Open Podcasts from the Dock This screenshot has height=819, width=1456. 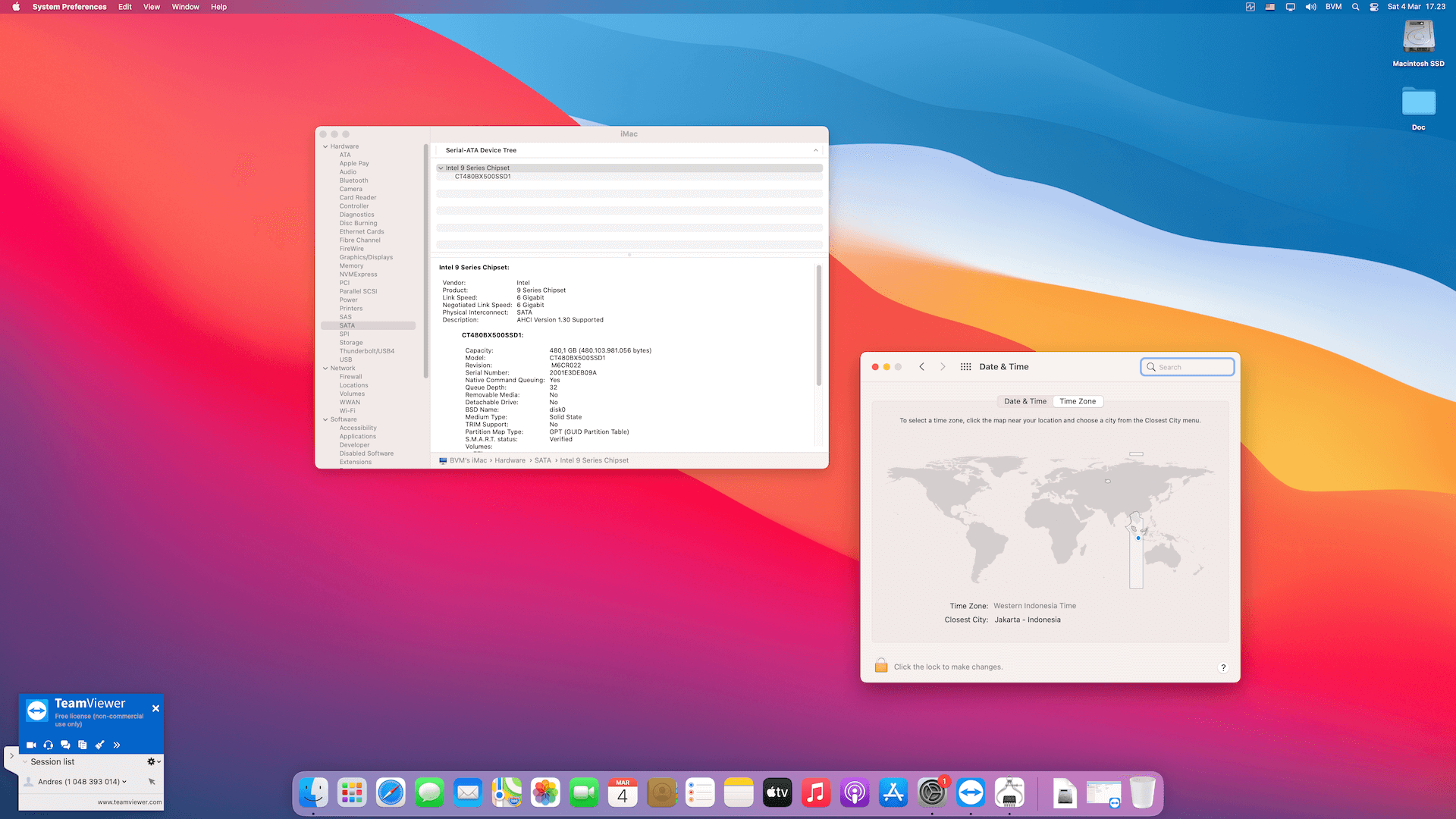[855, 793]
